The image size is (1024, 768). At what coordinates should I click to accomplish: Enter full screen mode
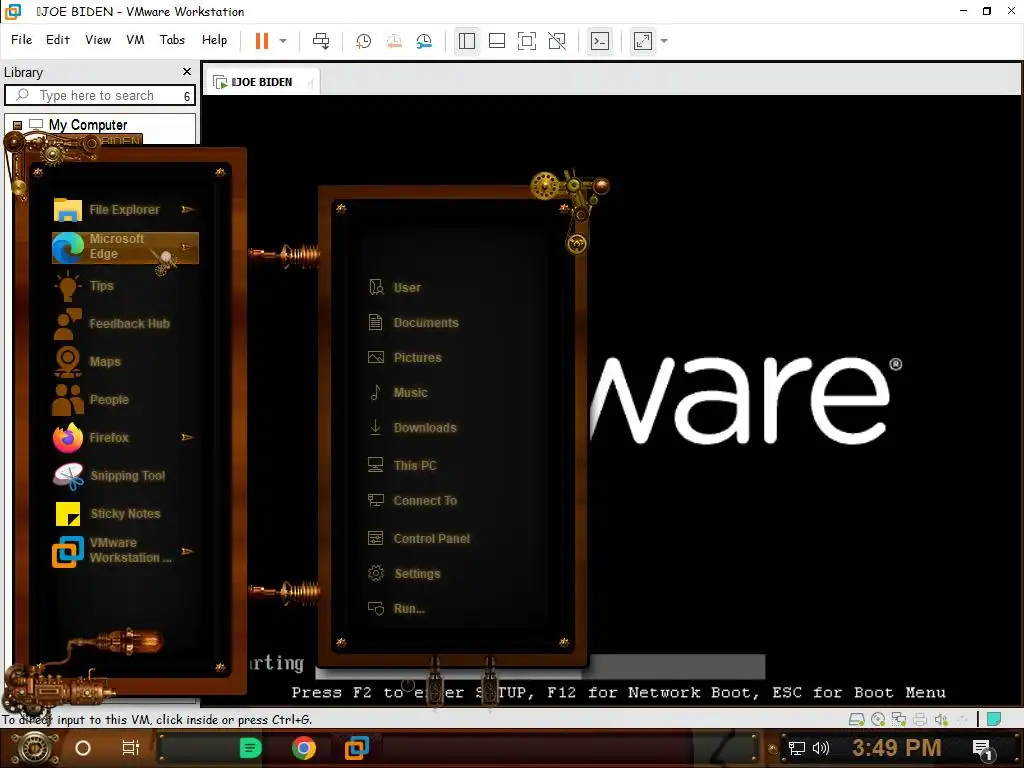pyautogui.click(x=526, y=41)
